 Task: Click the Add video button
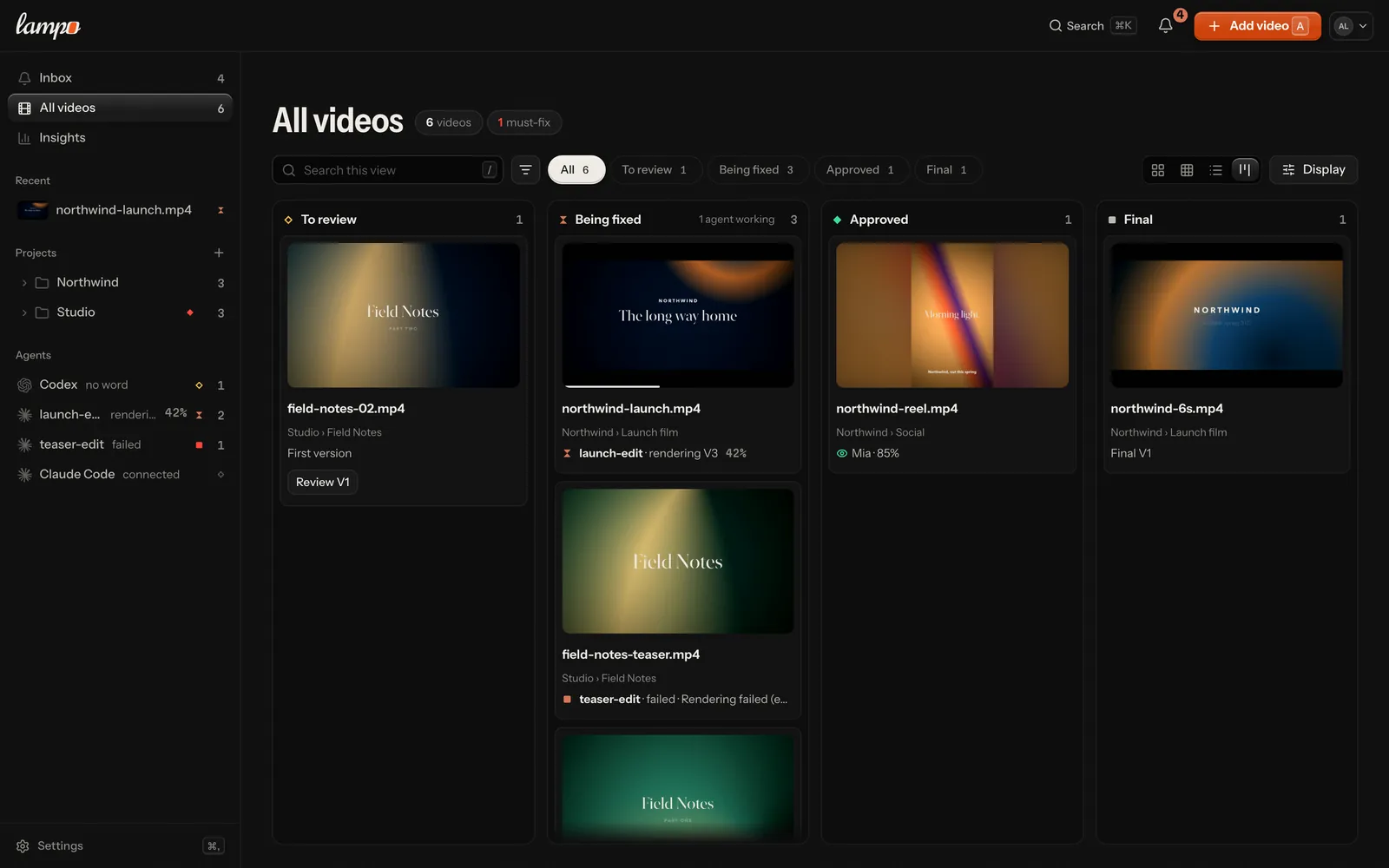(1257, 26)
